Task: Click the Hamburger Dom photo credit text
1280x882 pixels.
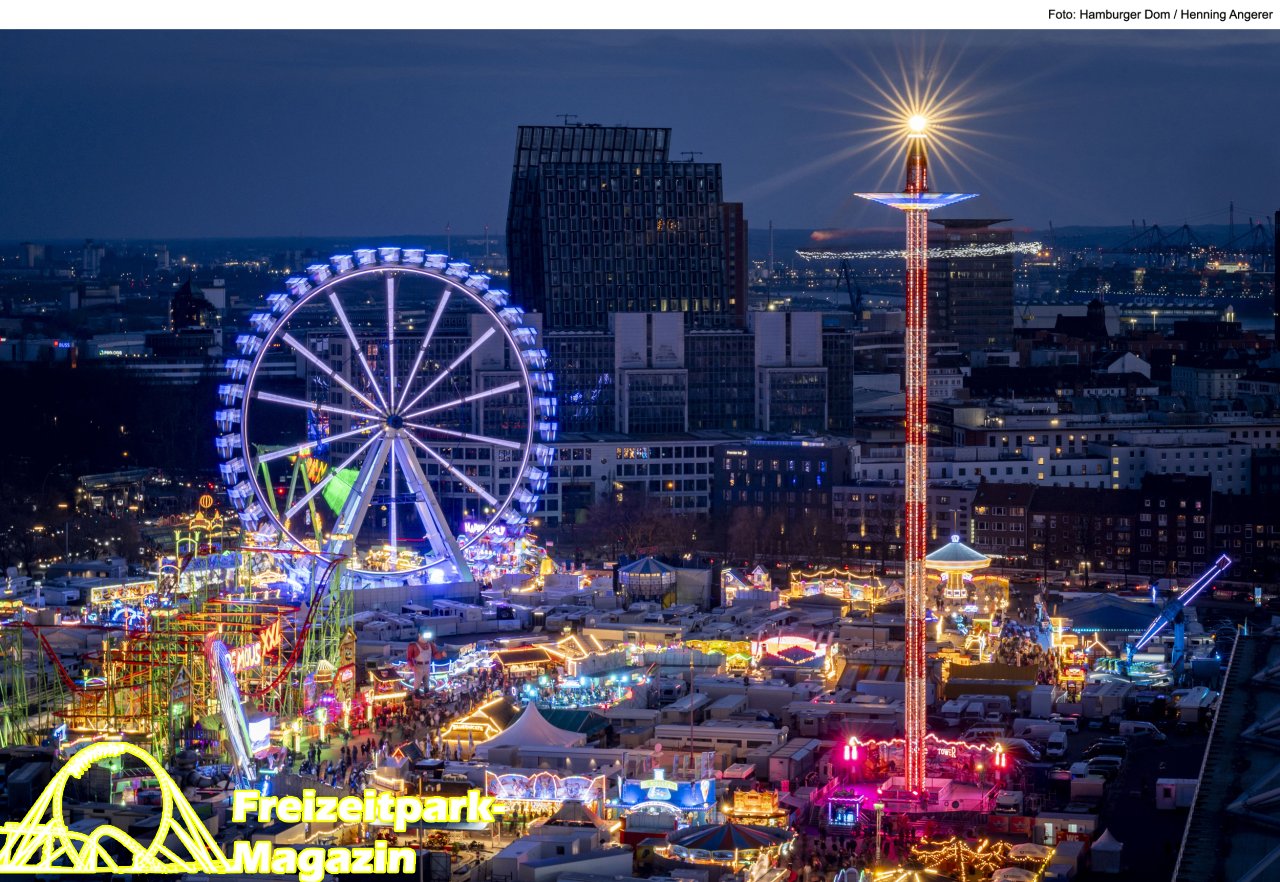Action: click(1160, 14)
